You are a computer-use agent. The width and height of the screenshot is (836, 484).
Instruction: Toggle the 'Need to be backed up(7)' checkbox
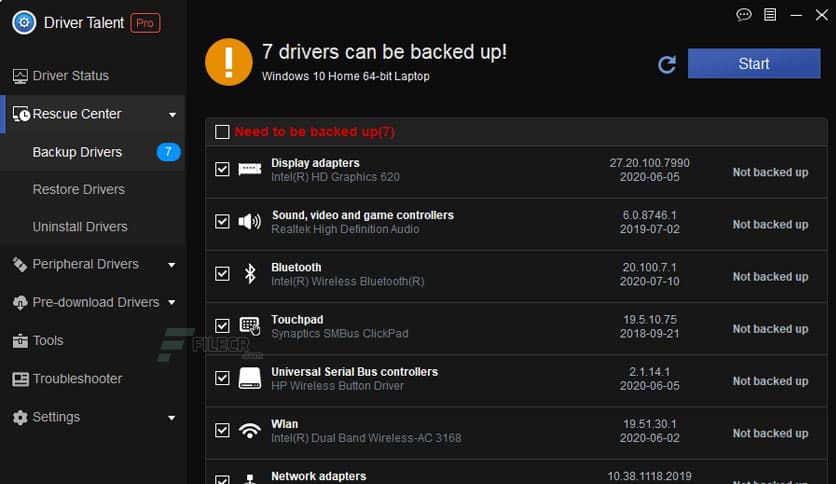pos(222,132)
